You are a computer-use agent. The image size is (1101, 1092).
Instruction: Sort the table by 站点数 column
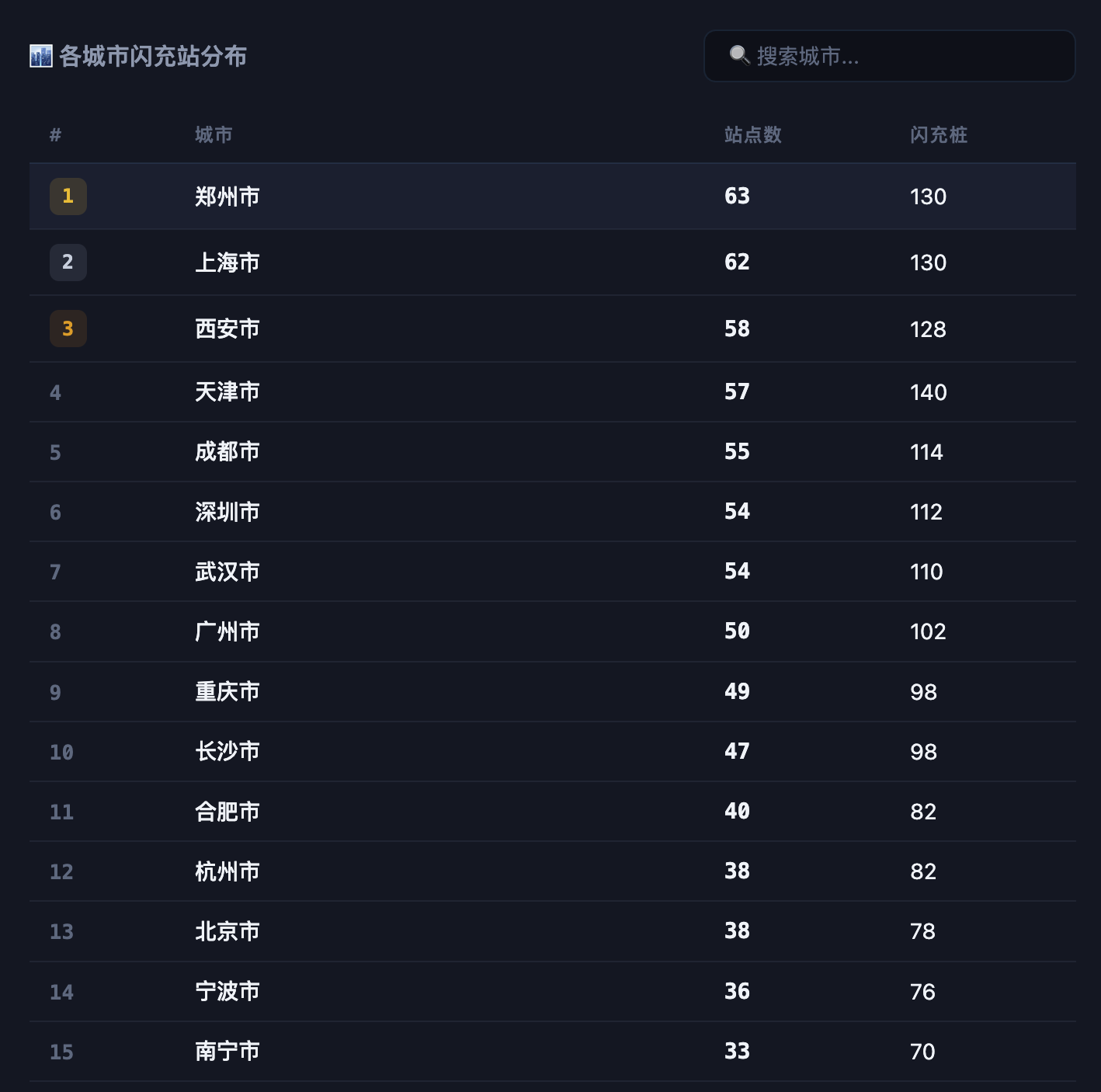(751, 134)
